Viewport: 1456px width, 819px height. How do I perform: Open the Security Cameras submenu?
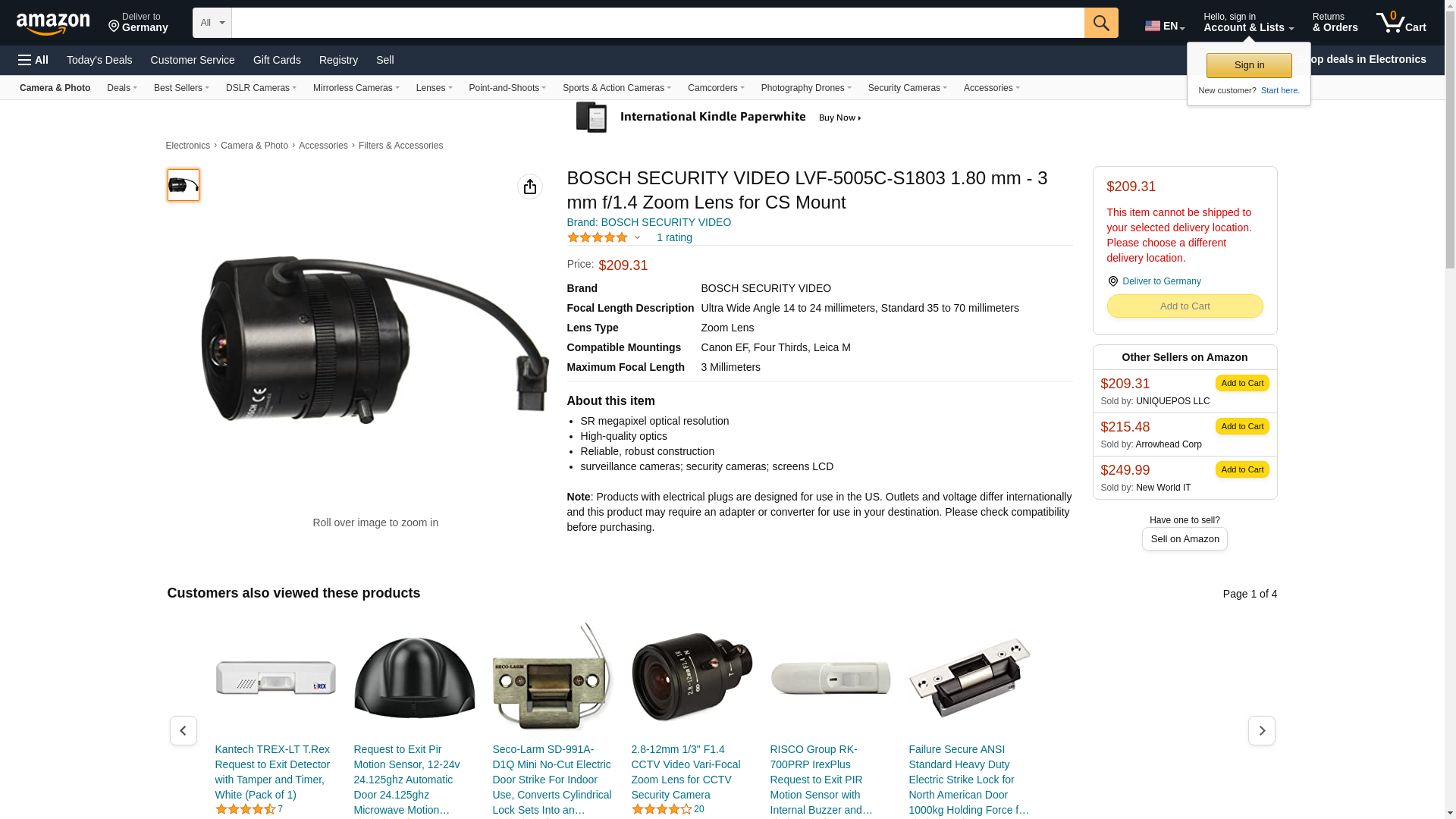pos(907,88)
